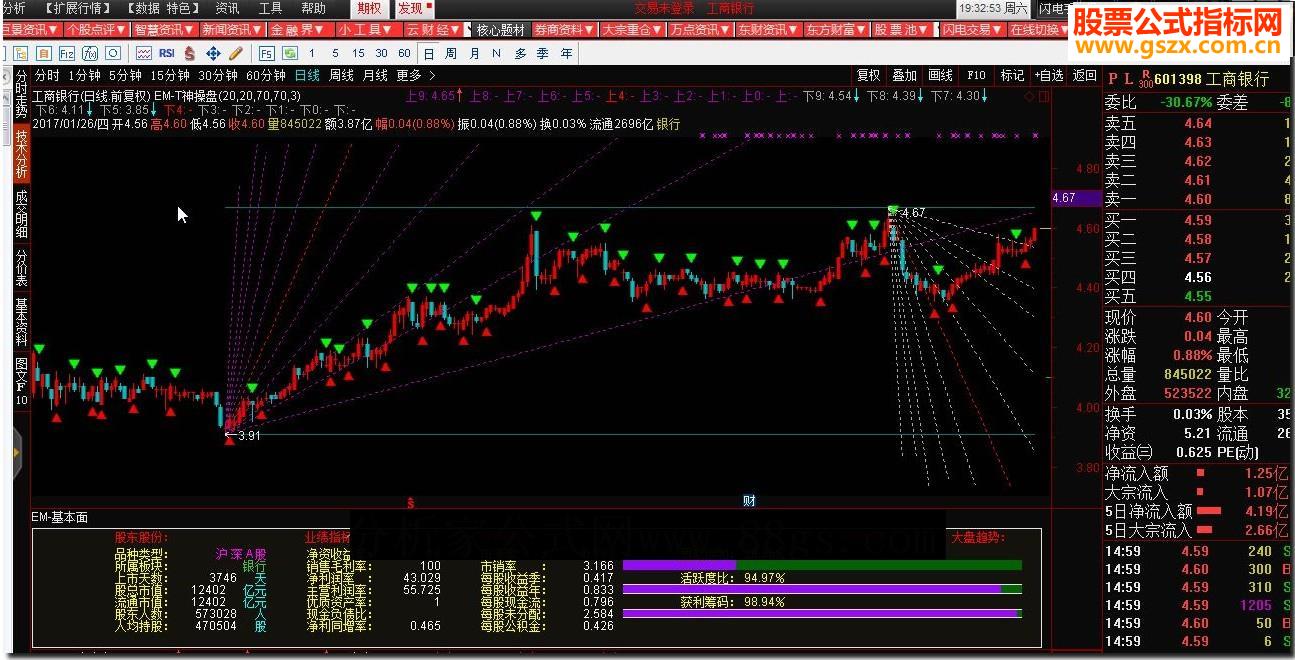
Task: Open the 工具 menu
Action: tap(270, 8)
